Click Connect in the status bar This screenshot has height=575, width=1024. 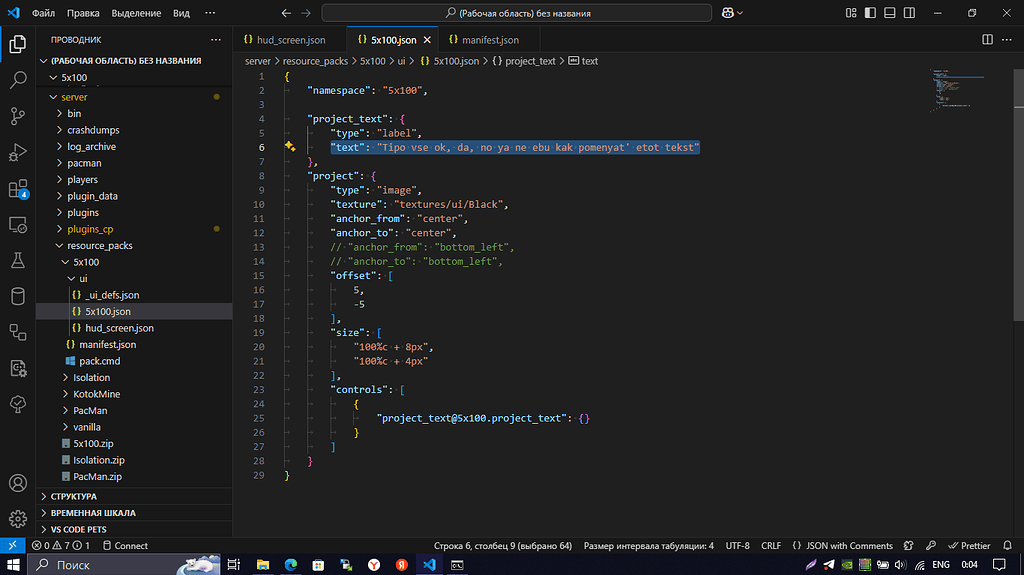click(125, 546)
